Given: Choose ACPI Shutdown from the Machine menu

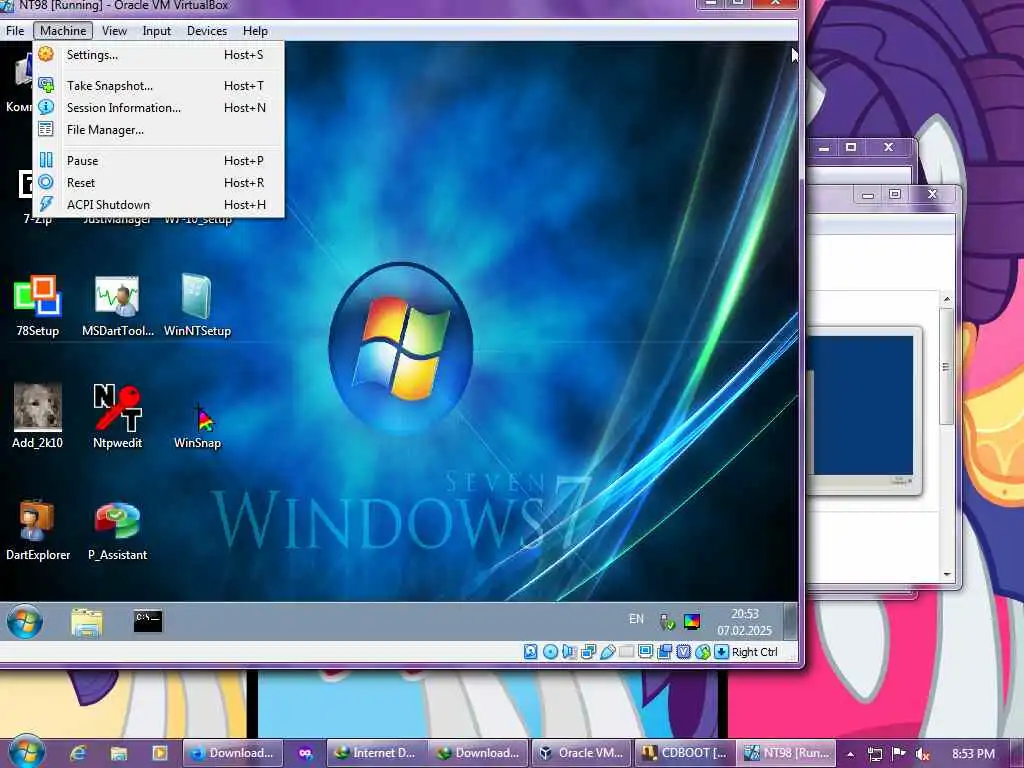Looking at the screenshot, I should pyautogui.click(x=159, y=204).
